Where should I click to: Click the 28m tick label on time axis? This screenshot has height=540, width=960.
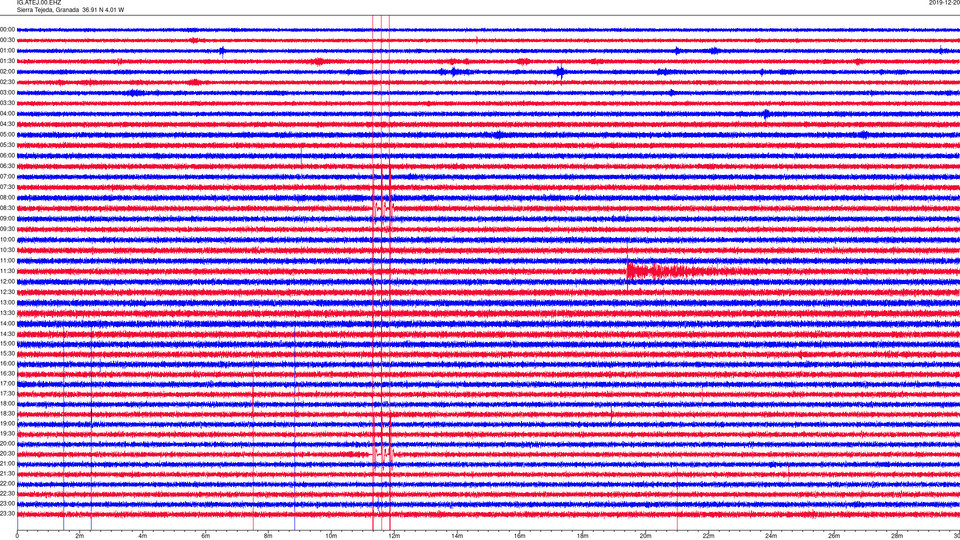896,536
